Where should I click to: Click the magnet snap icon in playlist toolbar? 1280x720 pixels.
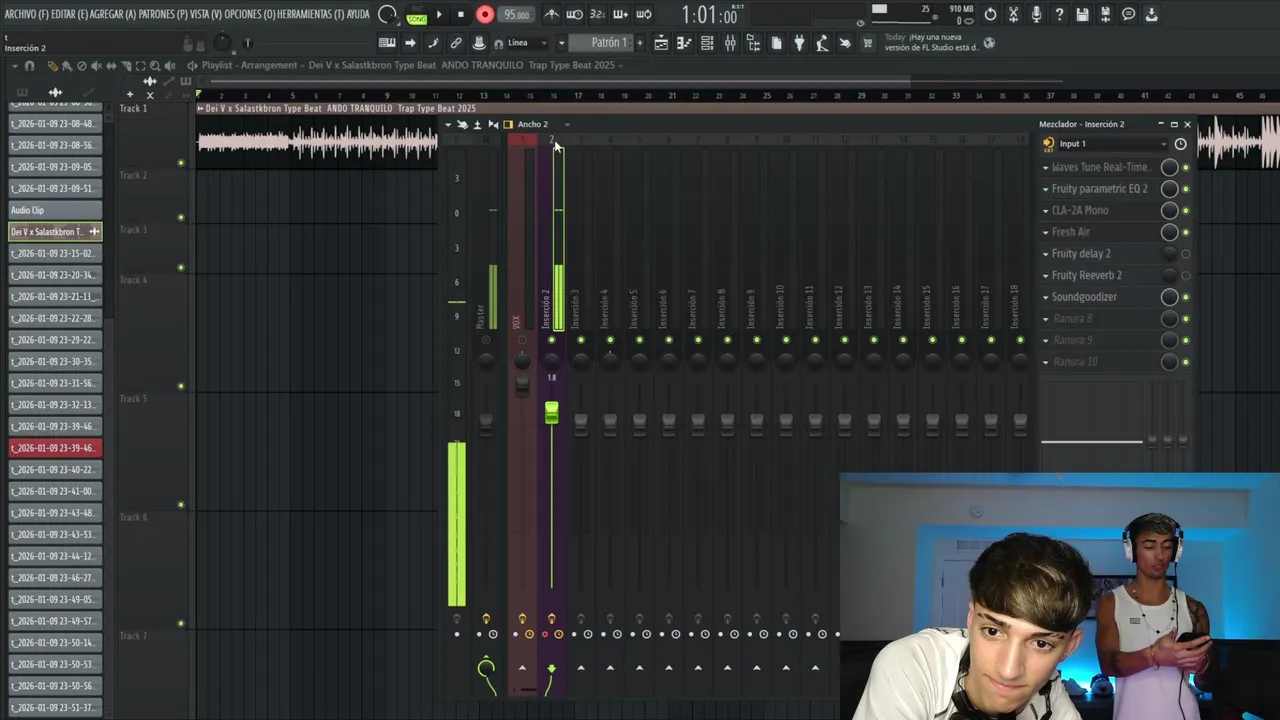coord(29,66)
